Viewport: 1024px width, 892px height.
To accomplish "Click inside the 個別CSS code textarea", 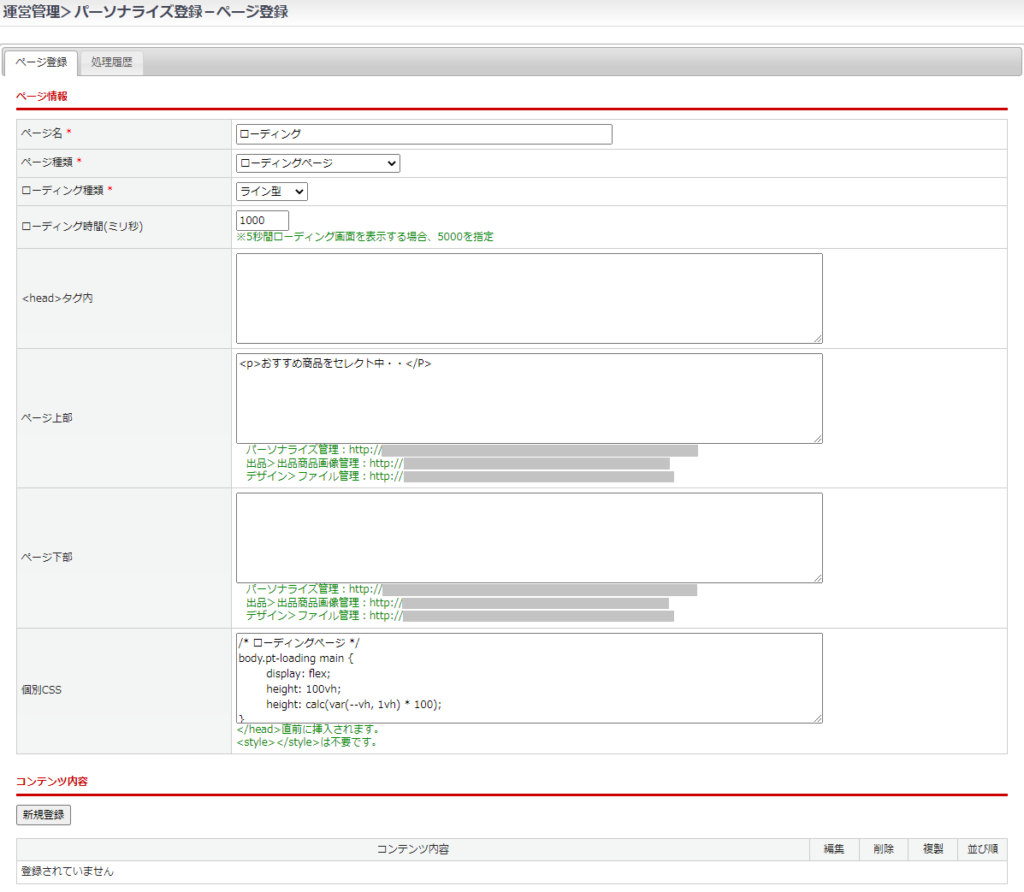I will point(529,677).
